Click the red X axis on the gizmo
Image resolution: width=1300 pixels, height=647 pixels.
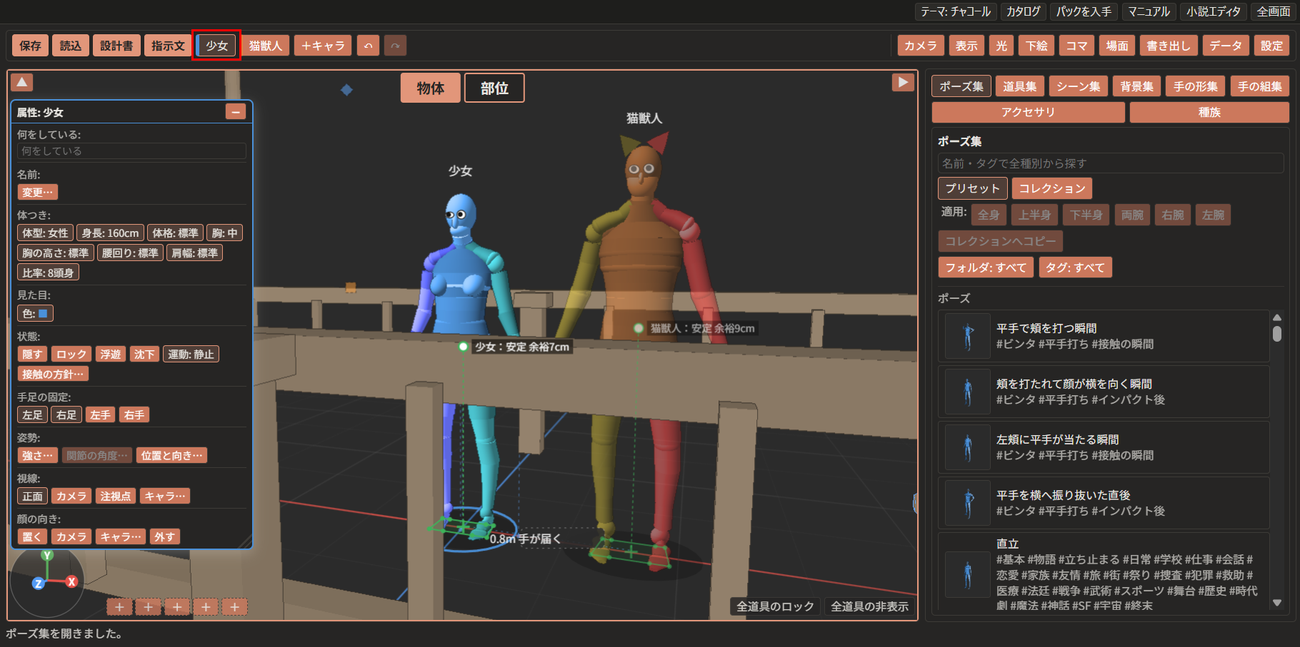click(72, 581)
